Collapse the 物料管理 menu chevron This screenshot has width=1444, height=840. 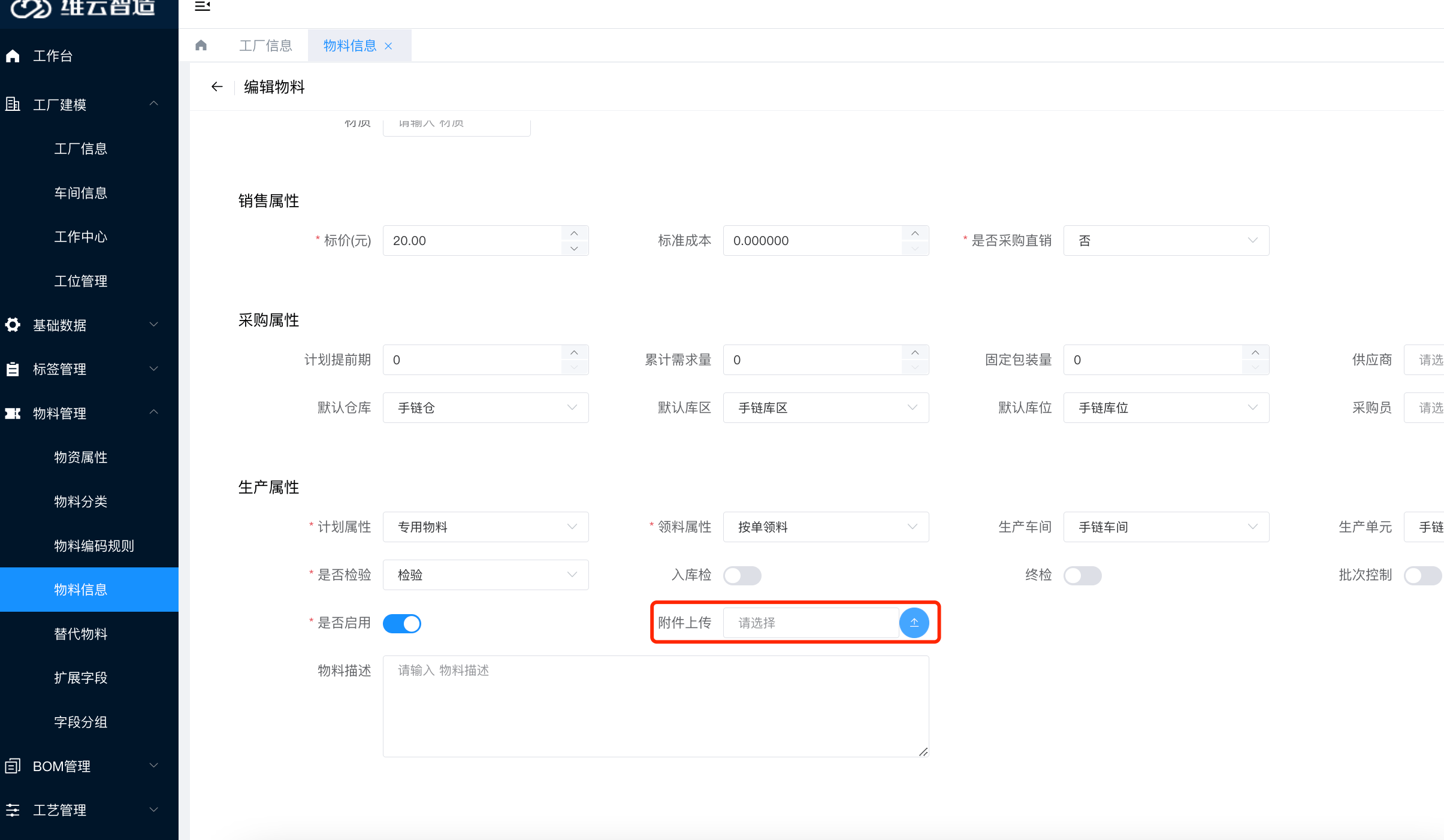153,412
